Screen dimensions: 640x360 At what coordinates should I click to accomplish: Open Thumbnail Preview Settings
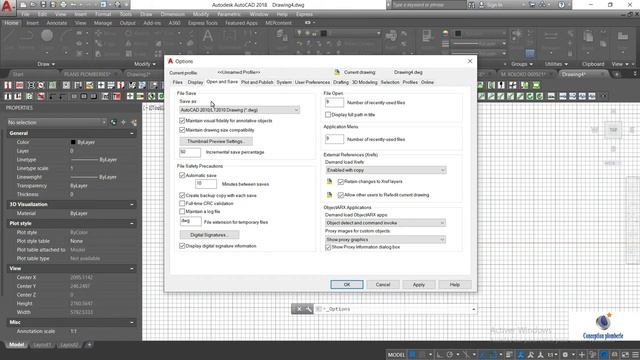pyautogui.click(x=216, y=141)
